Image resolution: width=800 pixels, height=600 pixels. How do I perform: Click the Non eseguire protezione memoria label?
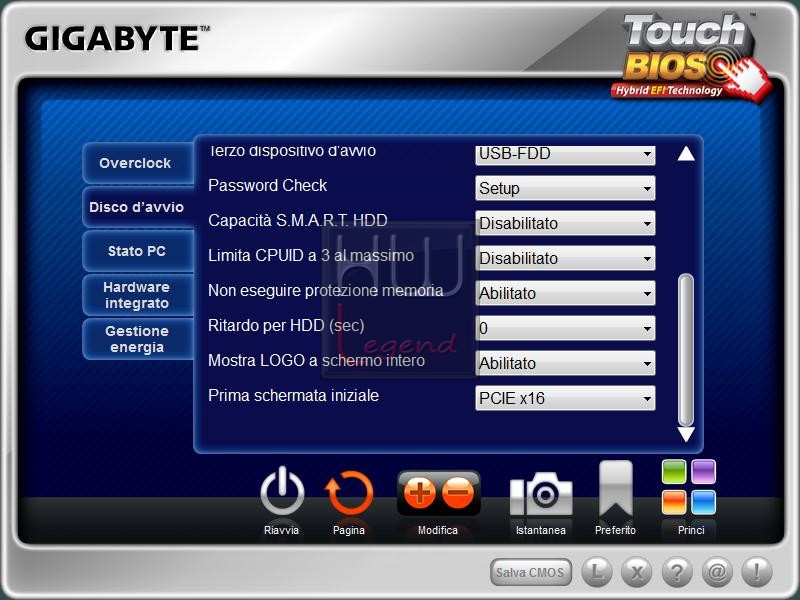click(x=326, y=290)
